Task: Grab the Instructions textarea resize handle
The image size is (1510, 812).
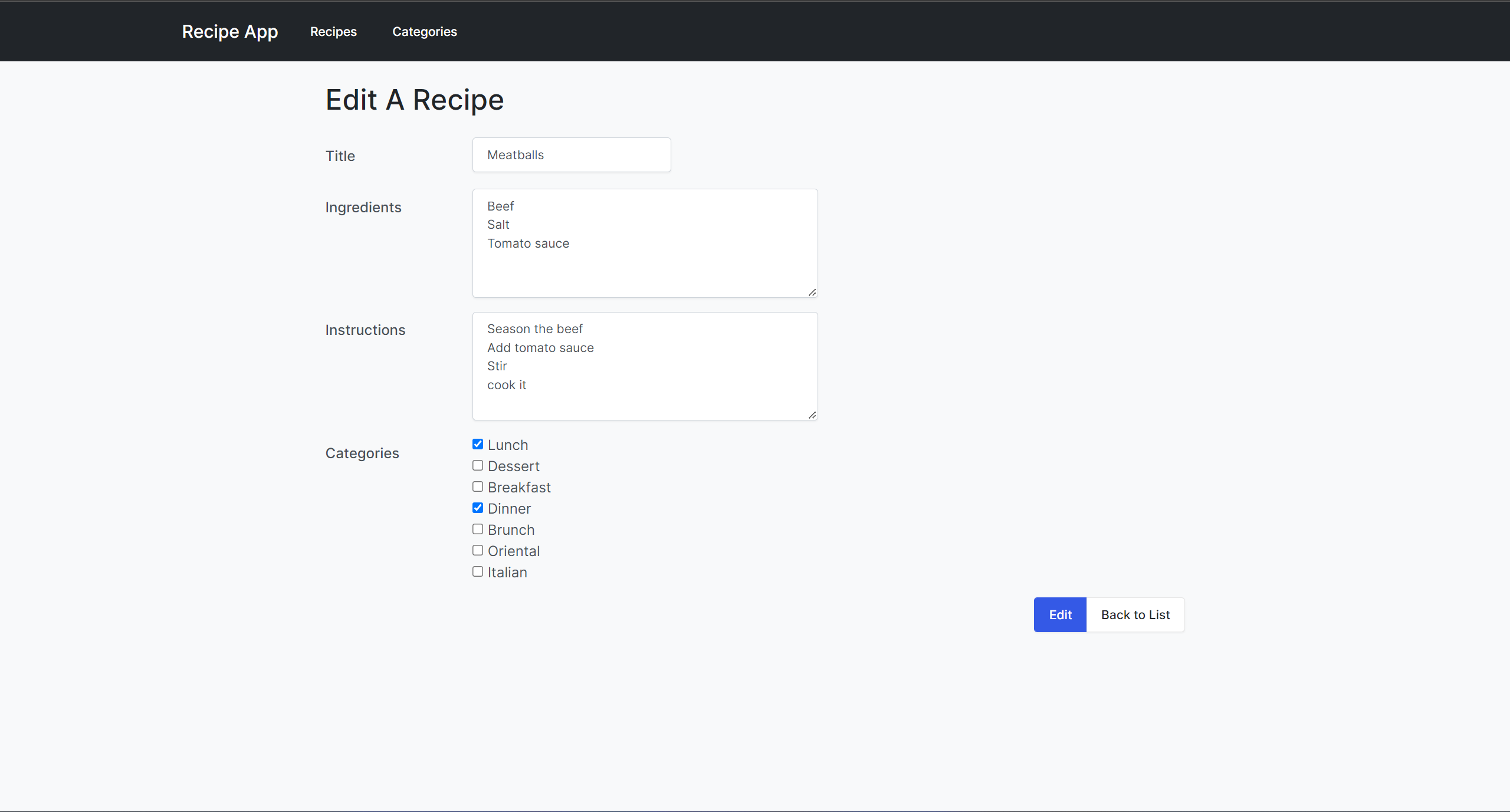Action: point(812,415)
